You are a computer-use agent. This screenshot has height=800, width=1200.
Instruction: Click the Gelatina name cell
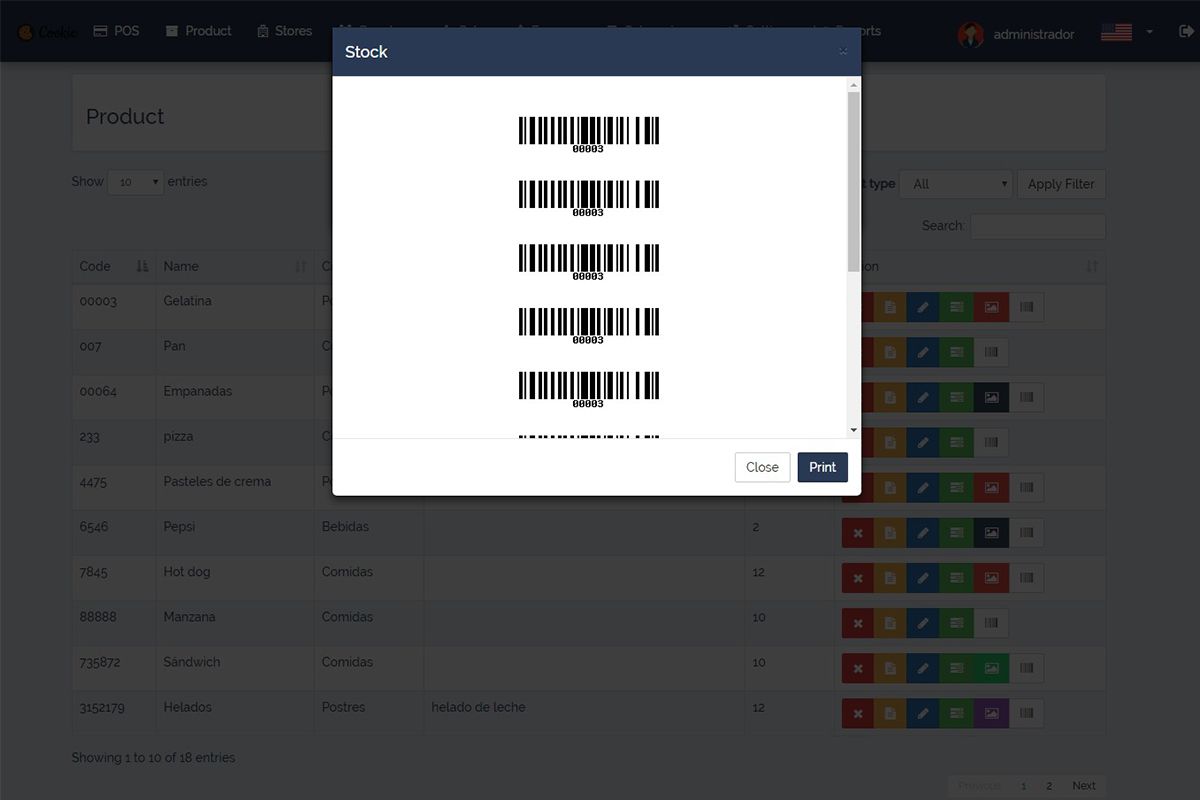(x=235, y=307)
